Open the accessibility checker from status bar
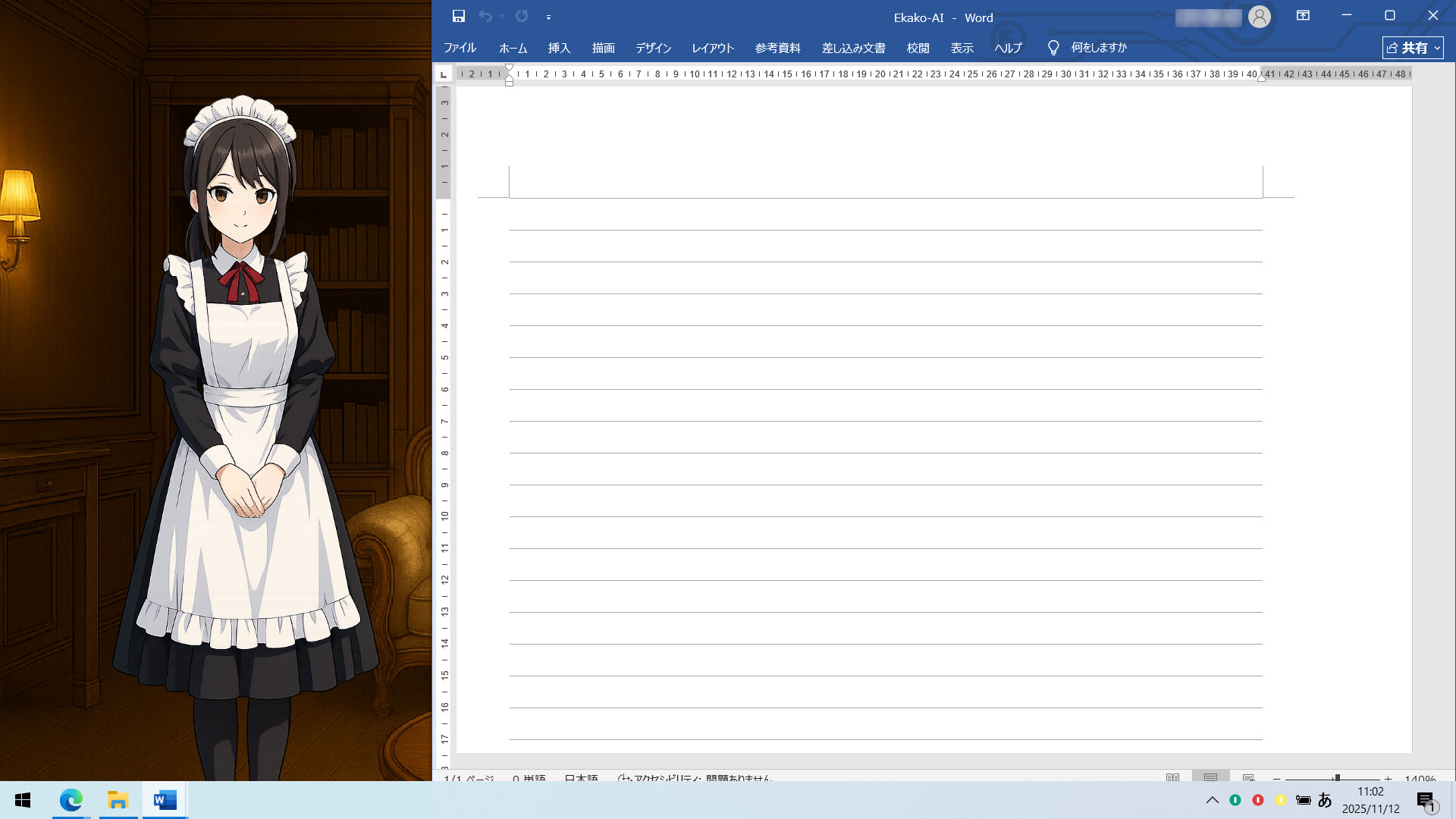The height and width of the screenshot is (819, 1456). (698, 780)
